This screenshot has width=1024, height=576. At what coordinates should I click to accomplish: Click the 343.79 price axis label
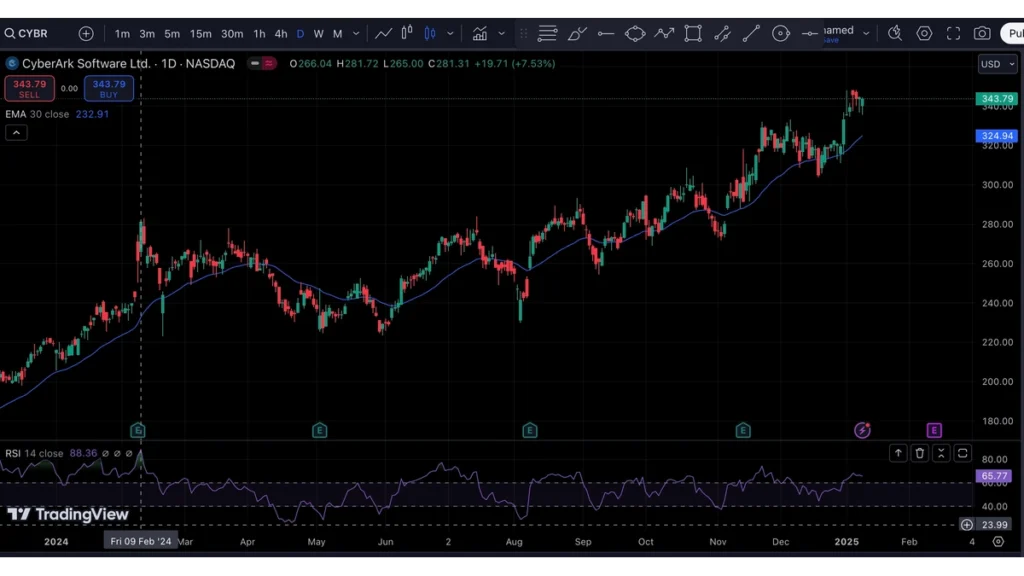[997, 99]
